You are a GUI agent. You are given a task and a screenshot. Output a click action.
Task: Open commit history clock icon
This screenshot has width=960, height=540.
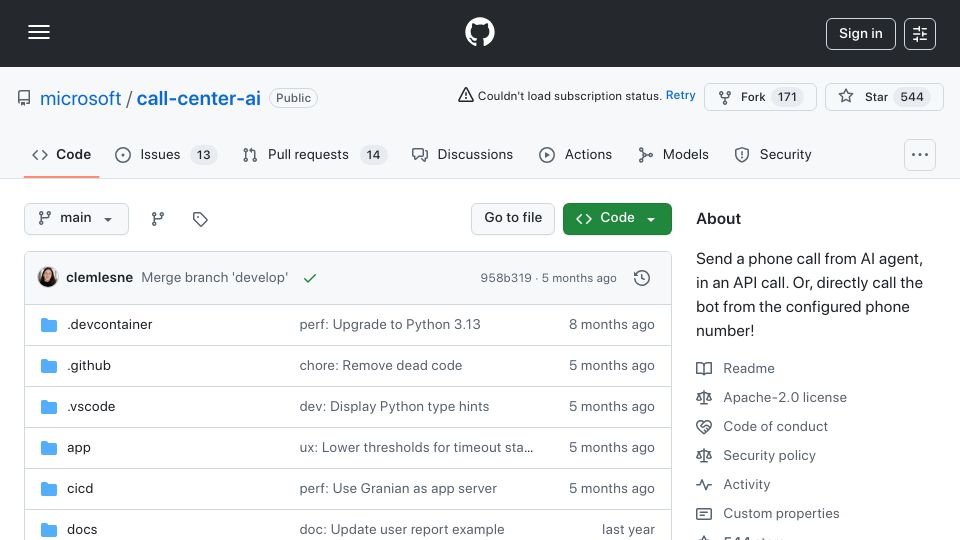(x=642, y=278)
